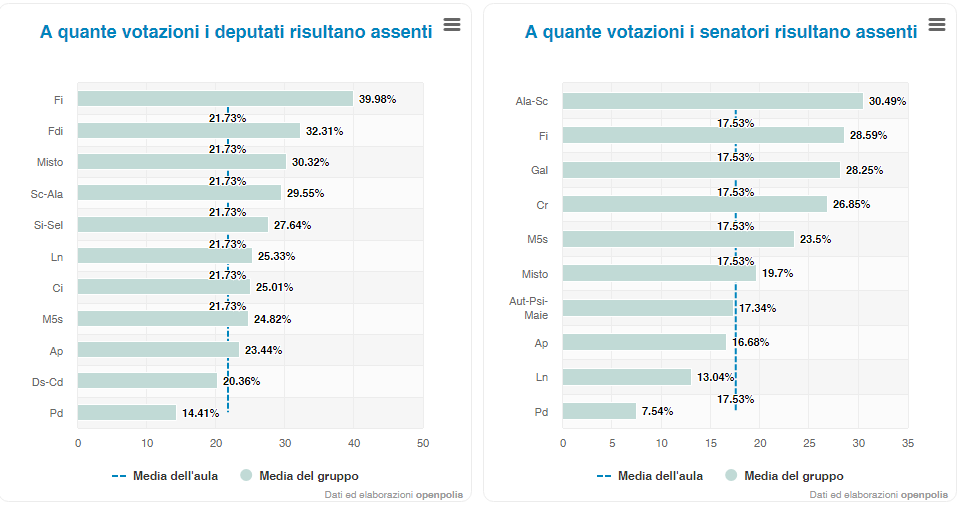This screenshot has width=960, height=505.
Task: Open the senatori chart hamburger menu
Action: pyautogui.click(x=937, y=25)
